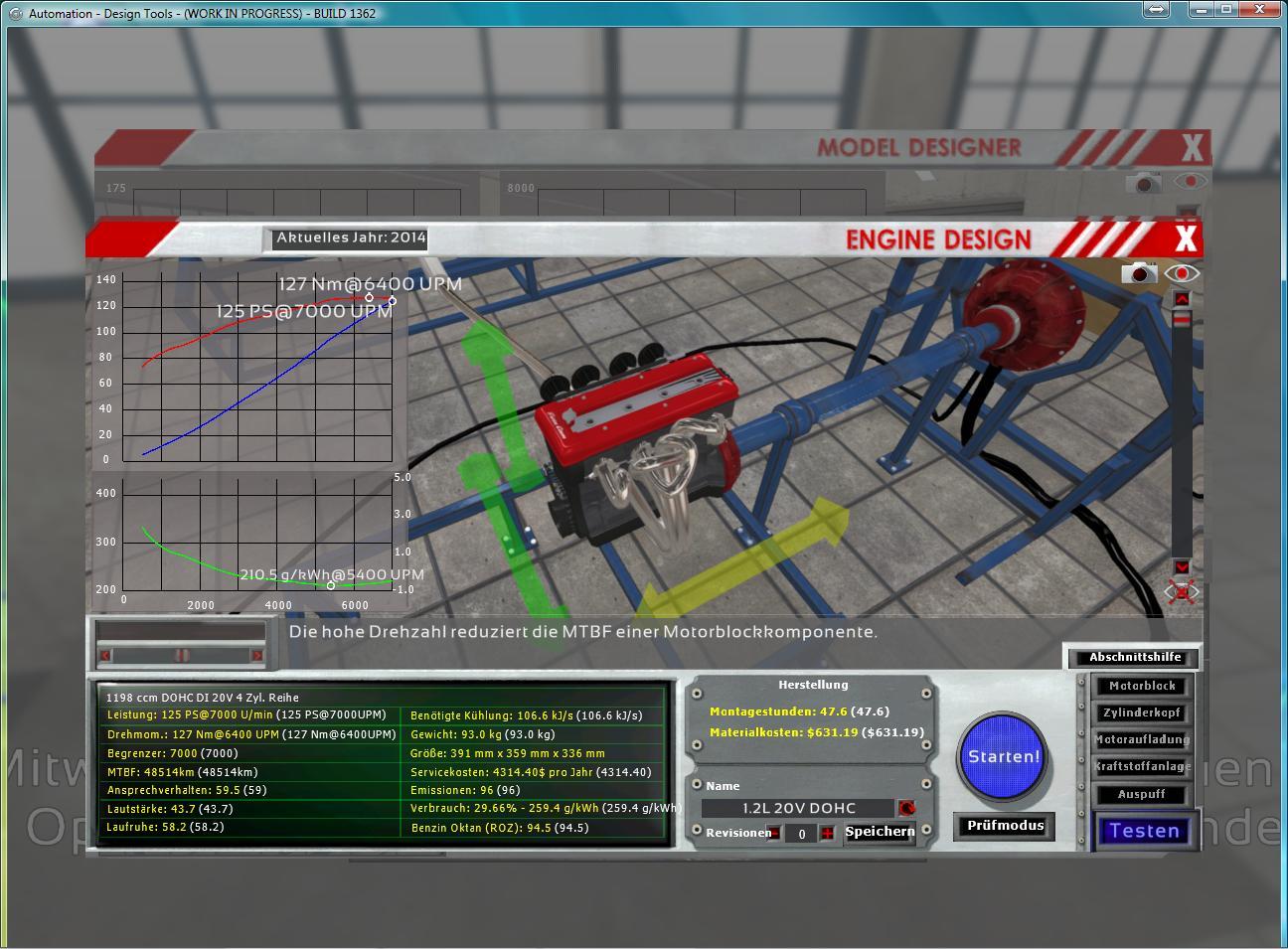The image size is (1288, 949).
Task: Close the Model Designer window
Action: click(x=1192, y=148)
